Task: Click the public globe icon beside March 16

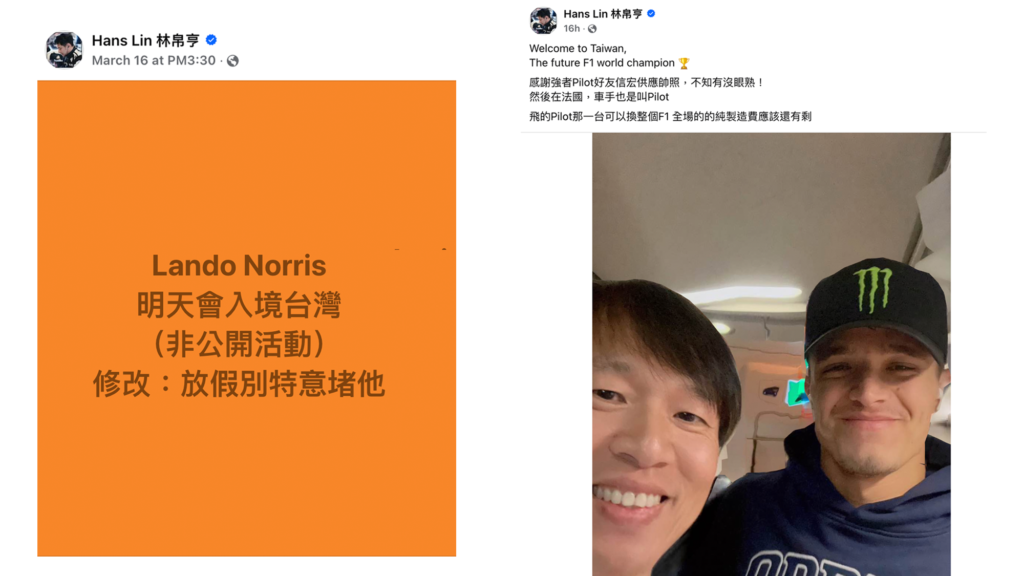Action: 232,61
